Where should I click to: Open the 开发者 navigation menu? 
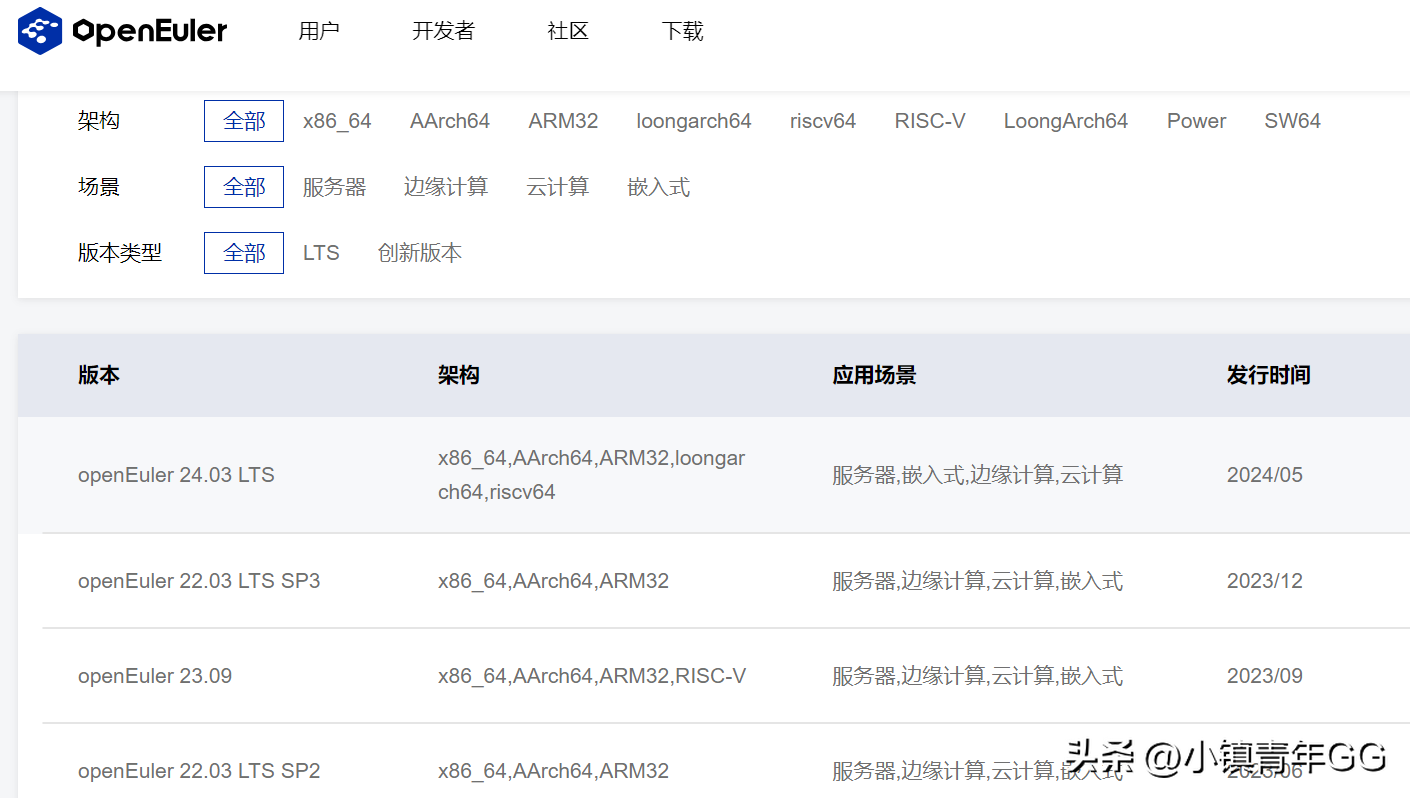[x=443, y=31]
